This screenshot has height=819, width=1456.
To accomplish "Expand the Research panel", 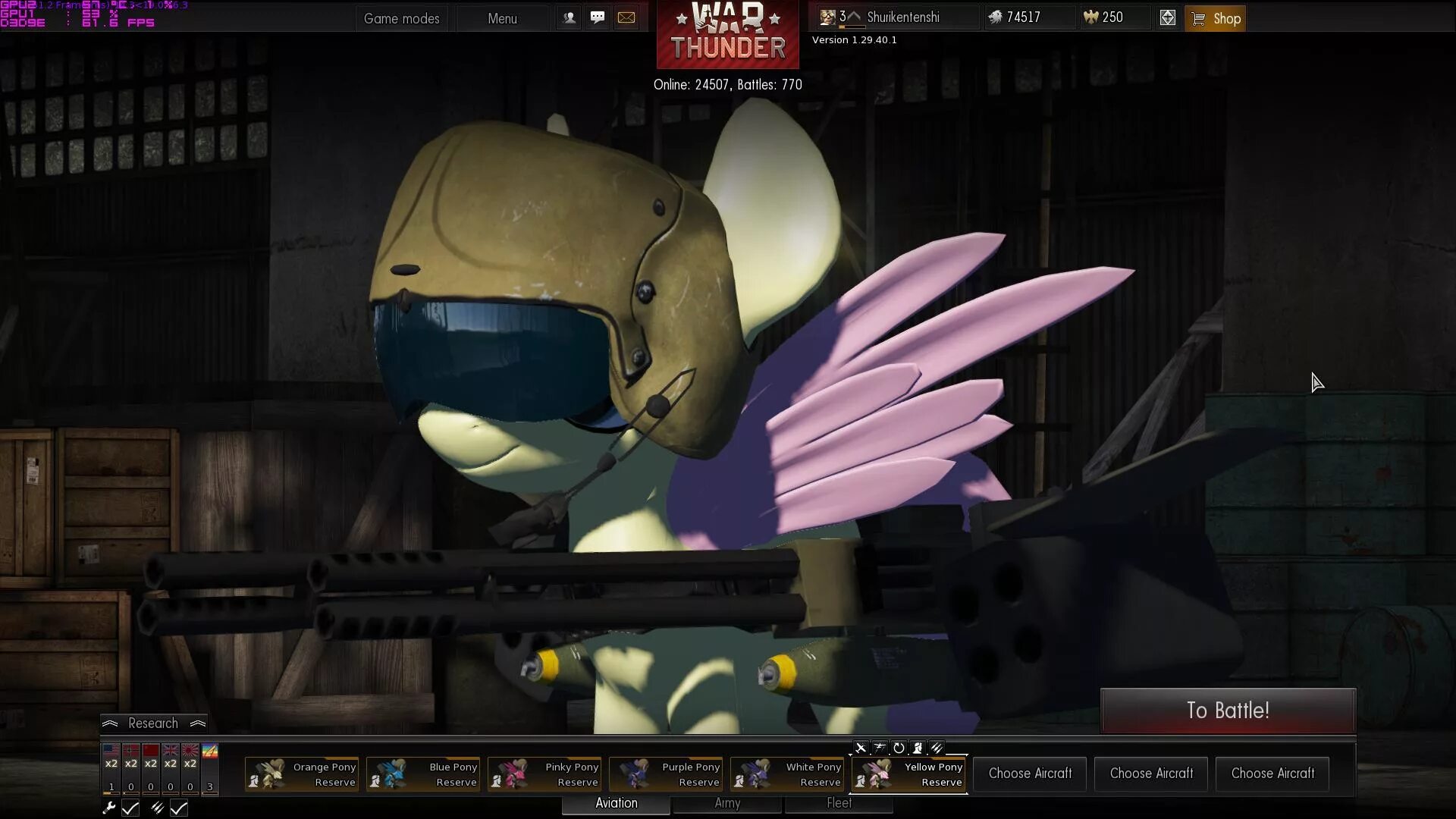I will click(153, 723).
